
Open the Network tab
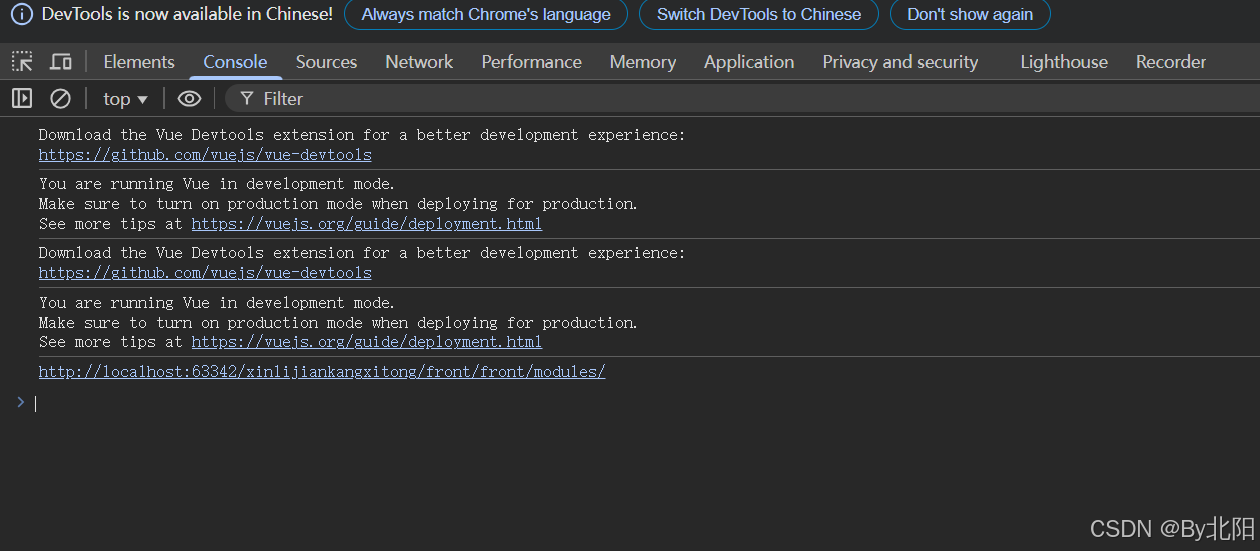pyautogui.click(x=419, y=62)
